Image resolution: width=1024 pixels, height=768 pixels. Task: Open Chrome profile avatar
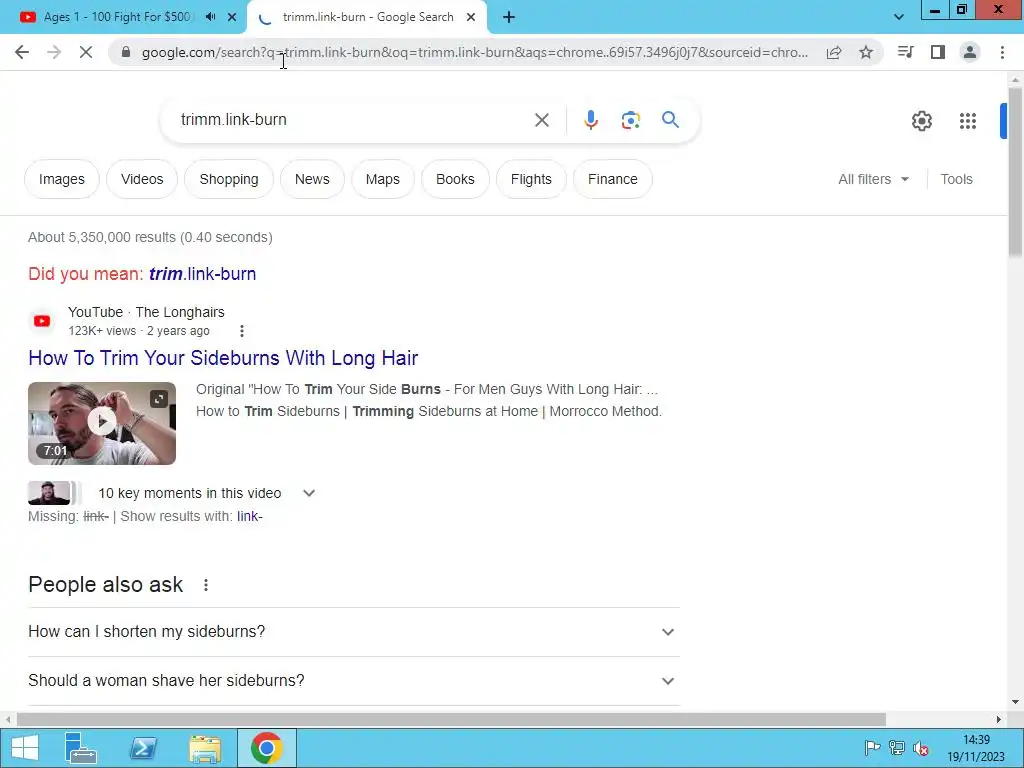pos(970,52)
